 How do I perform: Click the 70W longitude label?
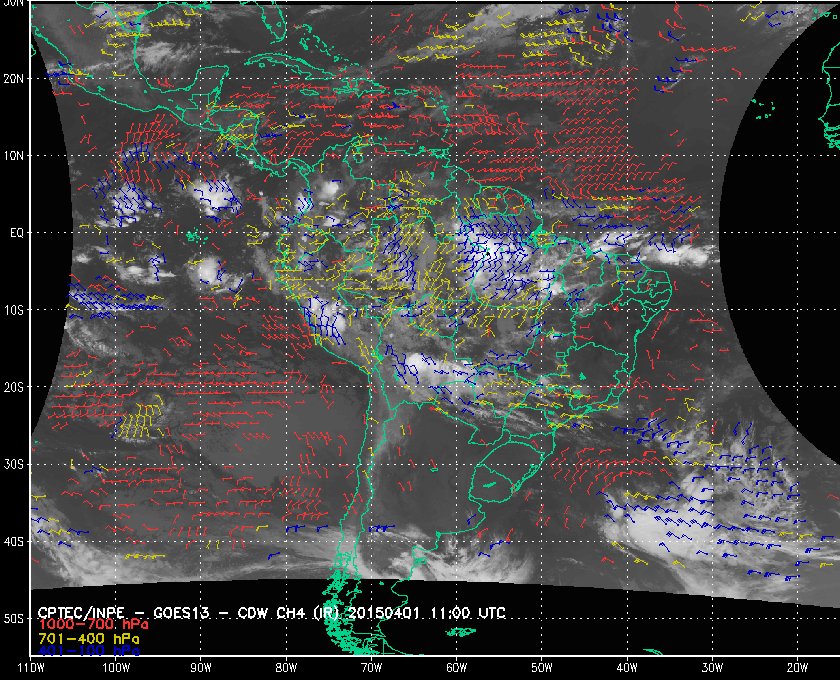(371, 667)
